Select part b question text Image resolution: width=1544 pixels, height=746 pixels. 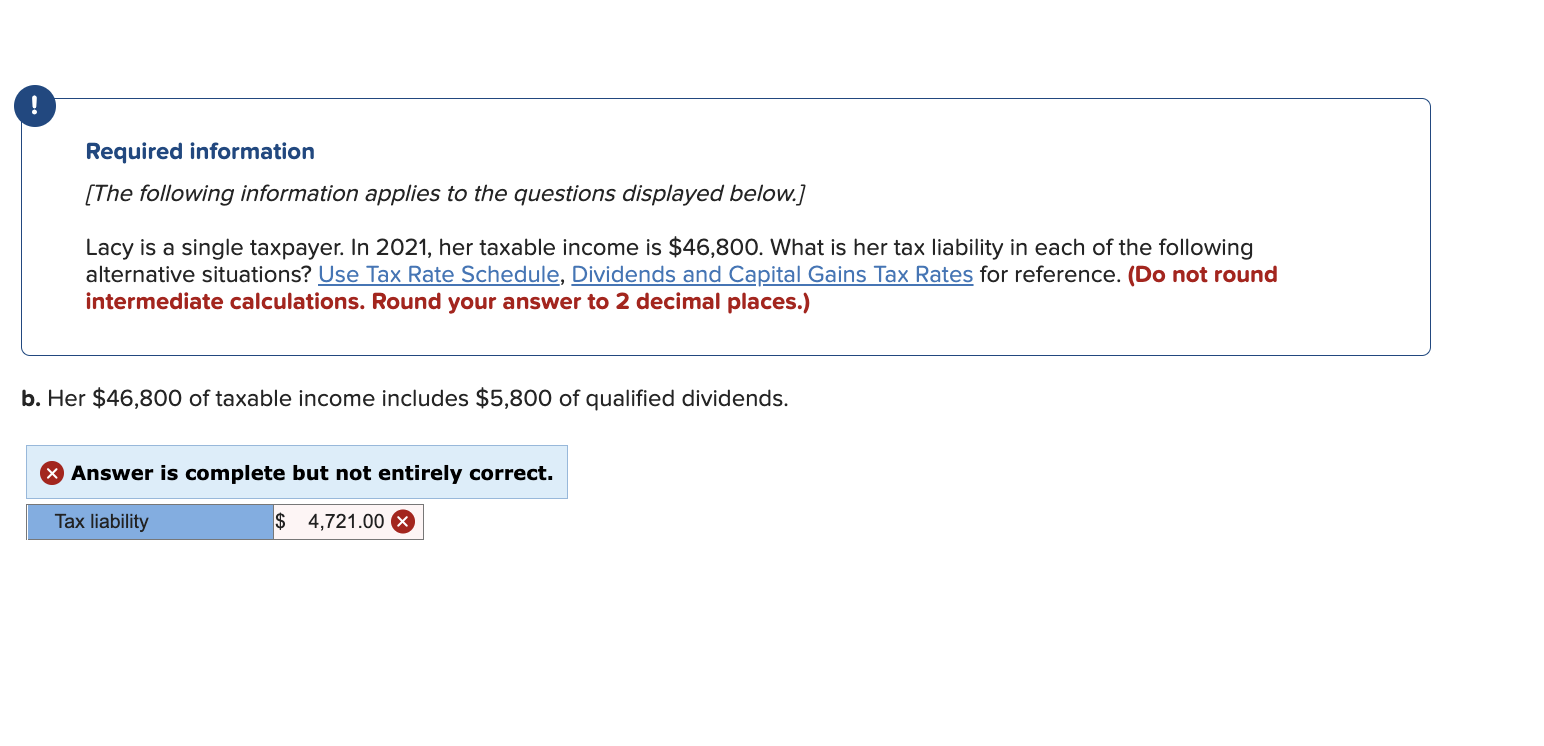[x=404, y=398]
